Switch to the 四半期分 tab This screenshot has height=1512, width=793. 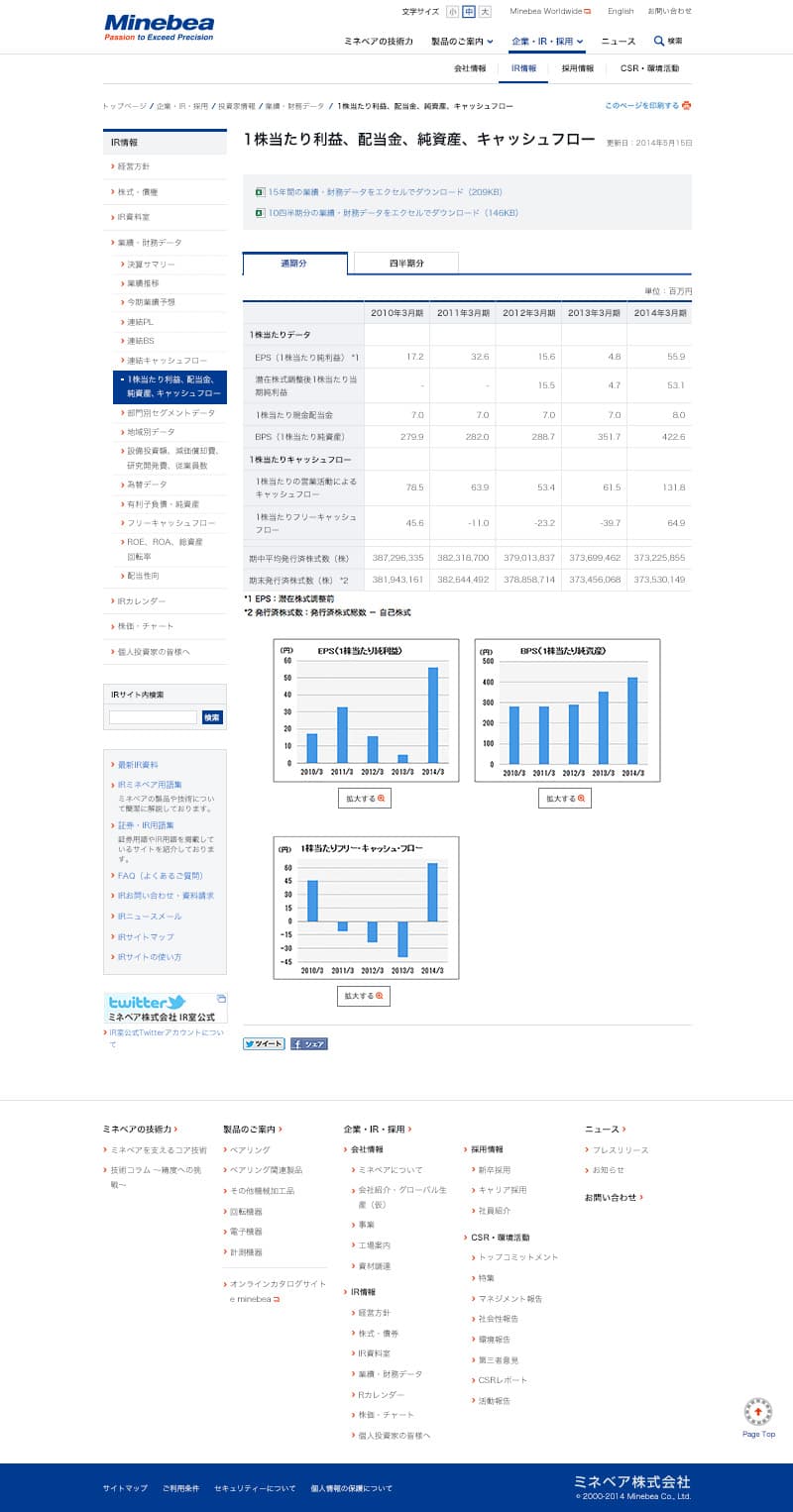coord(406,264)
